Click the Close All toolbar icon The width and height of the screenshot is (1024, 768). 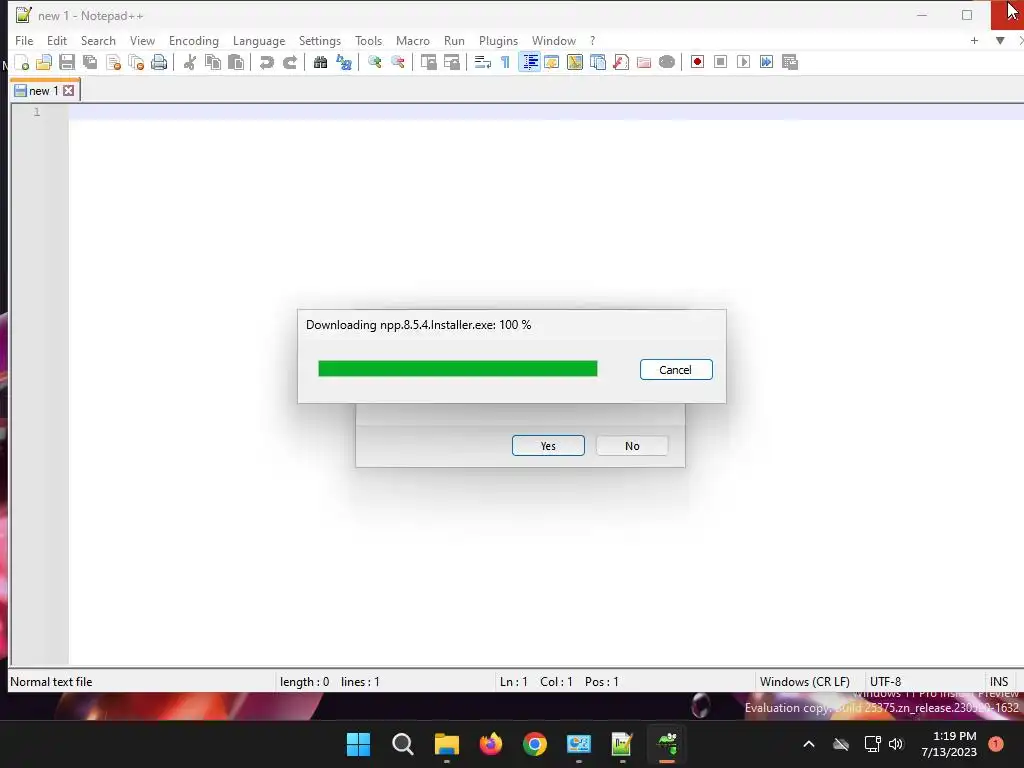[x=136, y=62]
